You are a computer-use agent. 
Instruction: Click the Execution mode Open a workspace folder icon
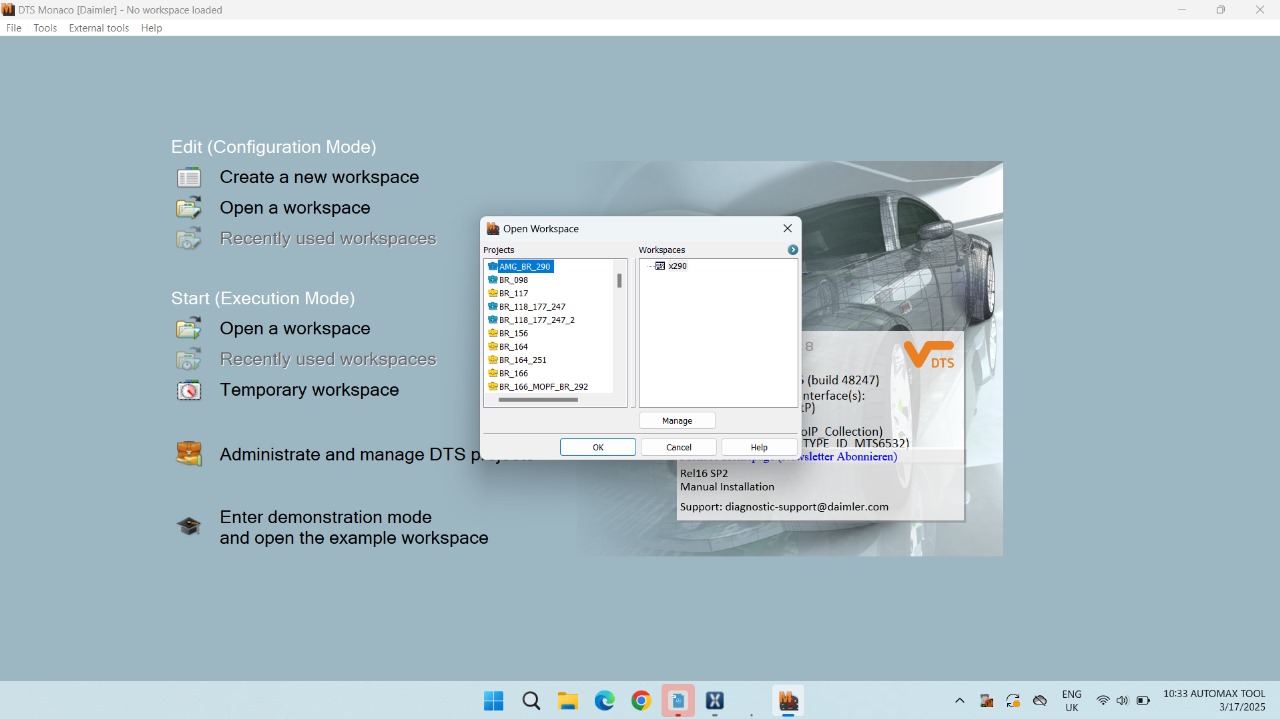point(189,328)
